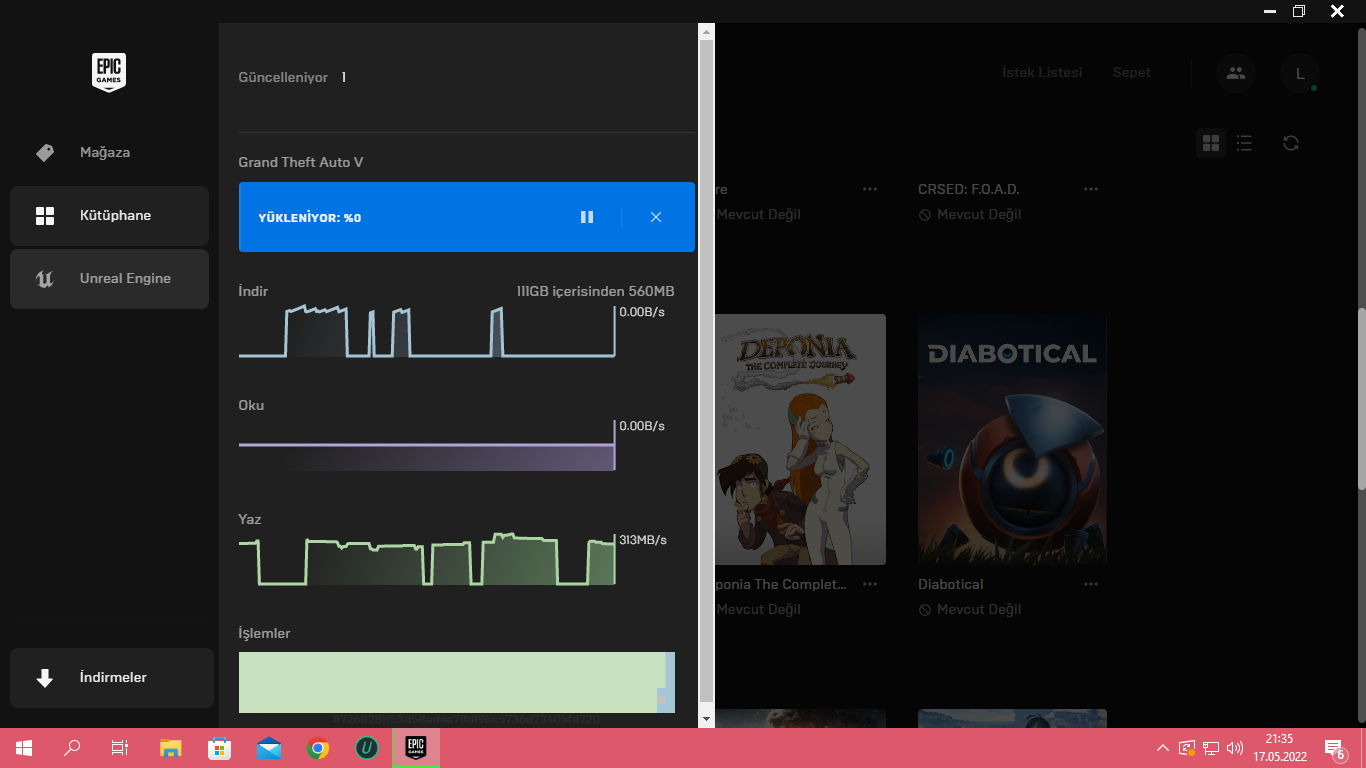This screenshot has height=768, width=1366.
Task: Open Windows taskbar search
Action: (x=72, y=748)
